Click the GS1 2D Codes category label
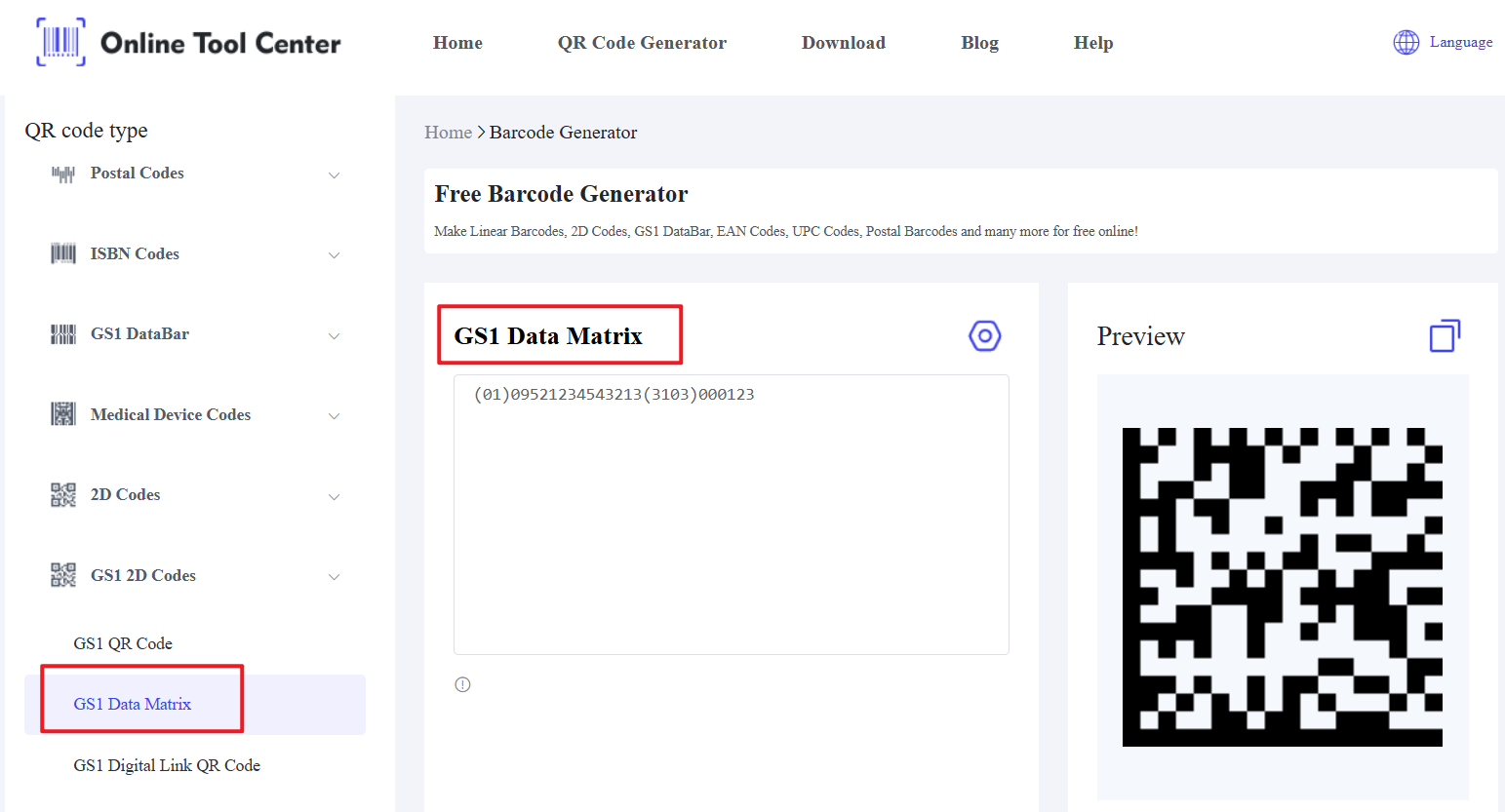The height and width of the screenshot is (812, 1505). coord(143,575)
